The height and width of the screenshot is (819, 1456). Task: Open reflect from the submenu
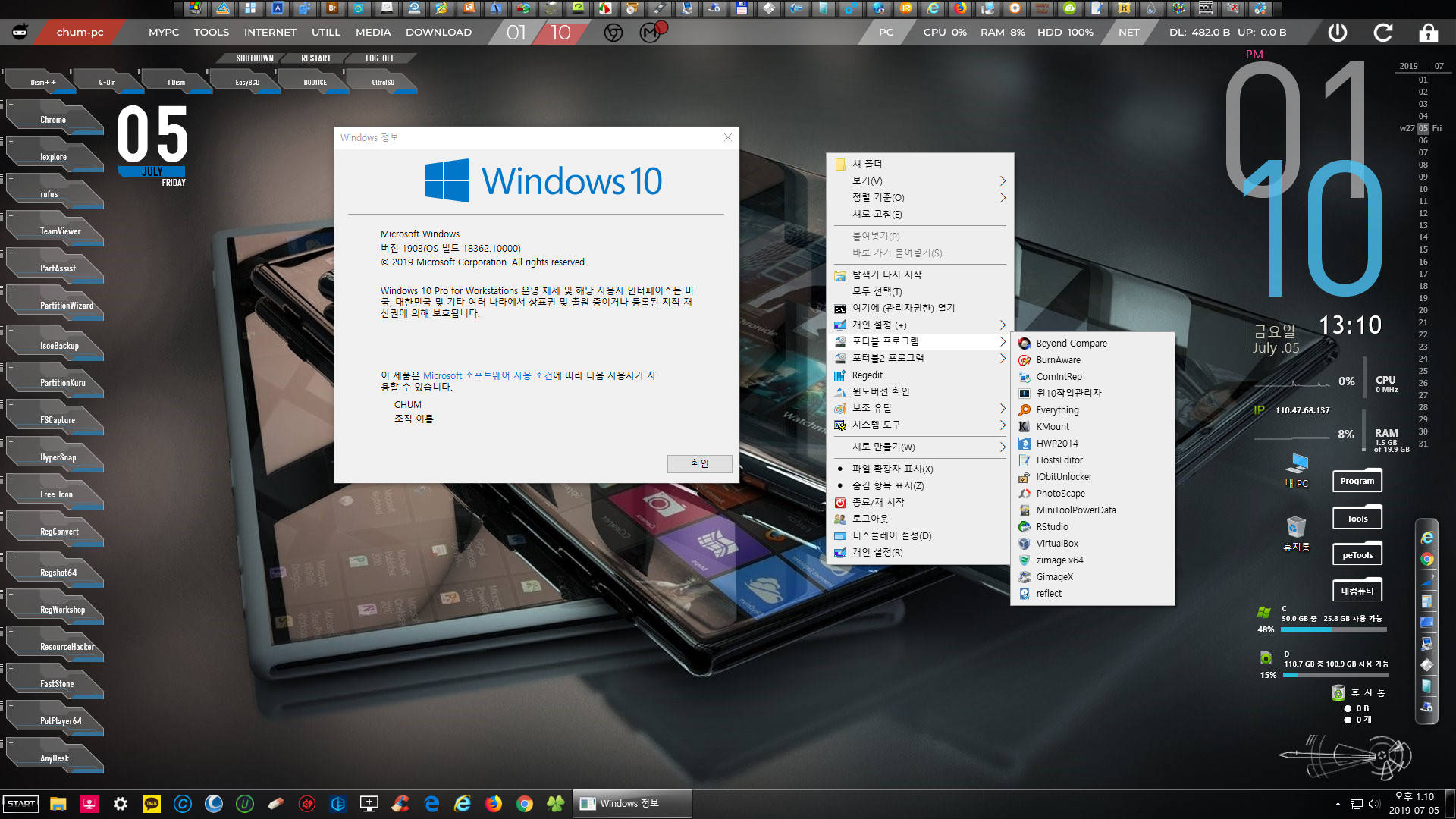(x=1092, y=594)
